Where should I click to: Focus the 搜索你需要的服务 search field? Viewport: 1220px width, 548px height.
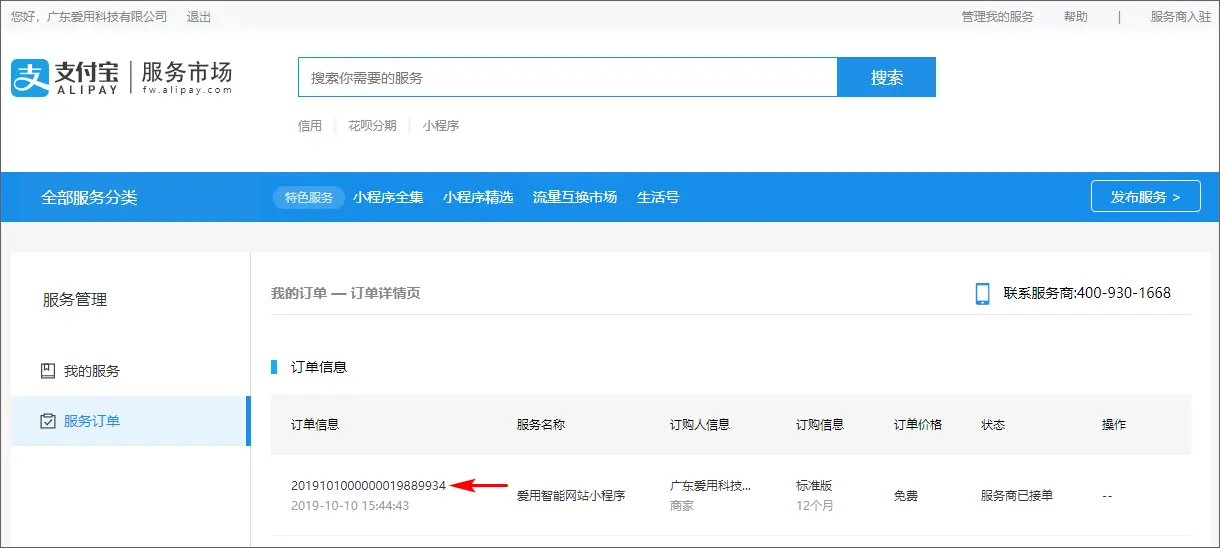(567, 77)
